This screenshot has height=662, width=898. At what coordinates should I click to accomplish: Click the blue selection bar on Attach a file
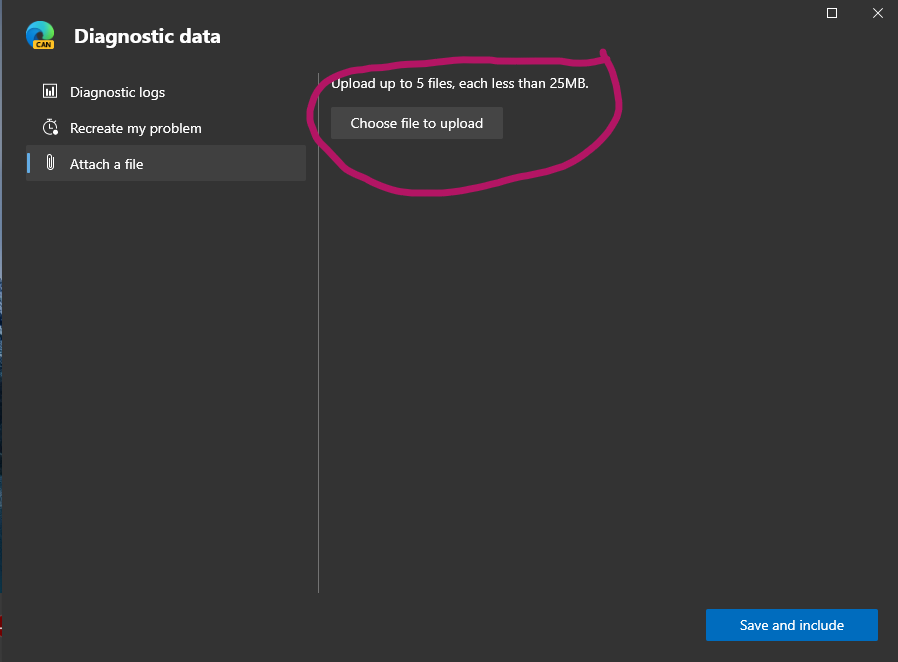pyautogui.click(x=29, y=163)
